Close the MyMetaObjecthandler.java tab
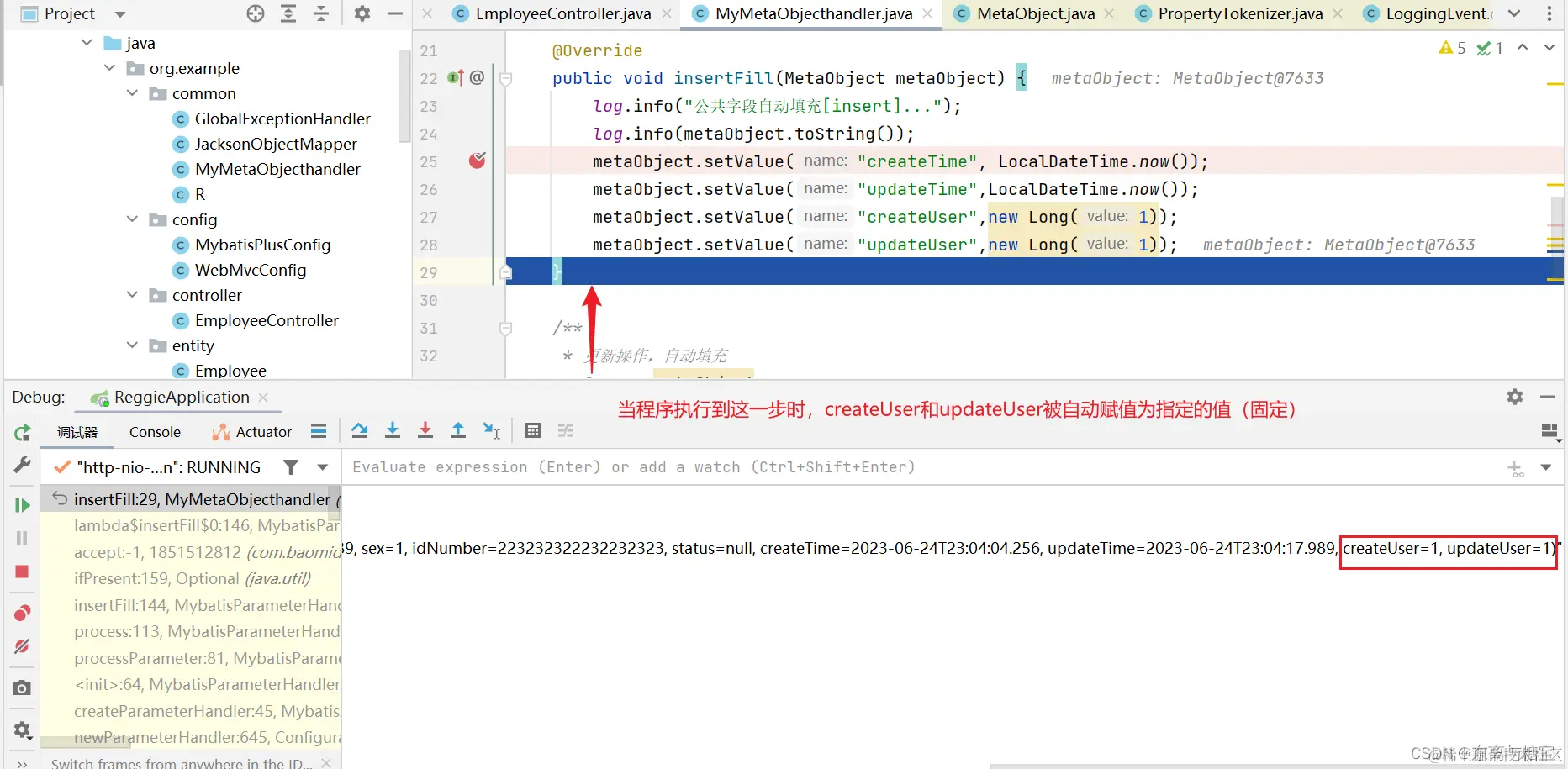The width and height of the screenshot is (1568, 769). point(927,13)
